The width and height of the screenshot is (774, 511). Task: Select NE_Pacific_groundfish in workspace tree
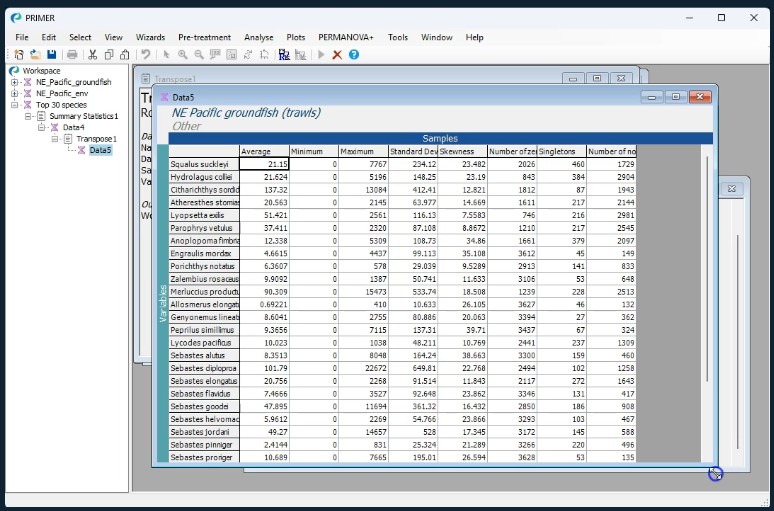[x=74, y=82]
